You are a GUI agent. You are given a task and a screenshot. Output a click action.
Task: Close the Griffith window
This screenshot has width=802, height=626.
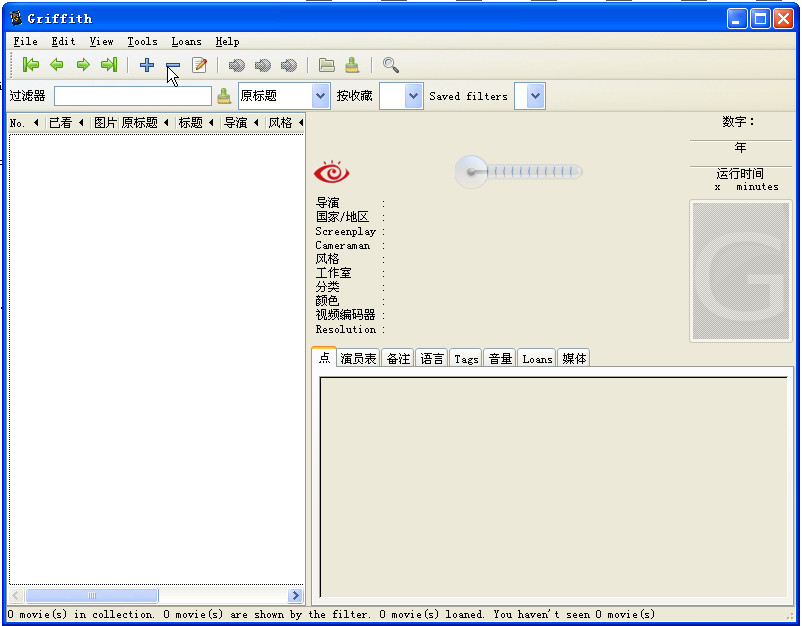[784, 19]
